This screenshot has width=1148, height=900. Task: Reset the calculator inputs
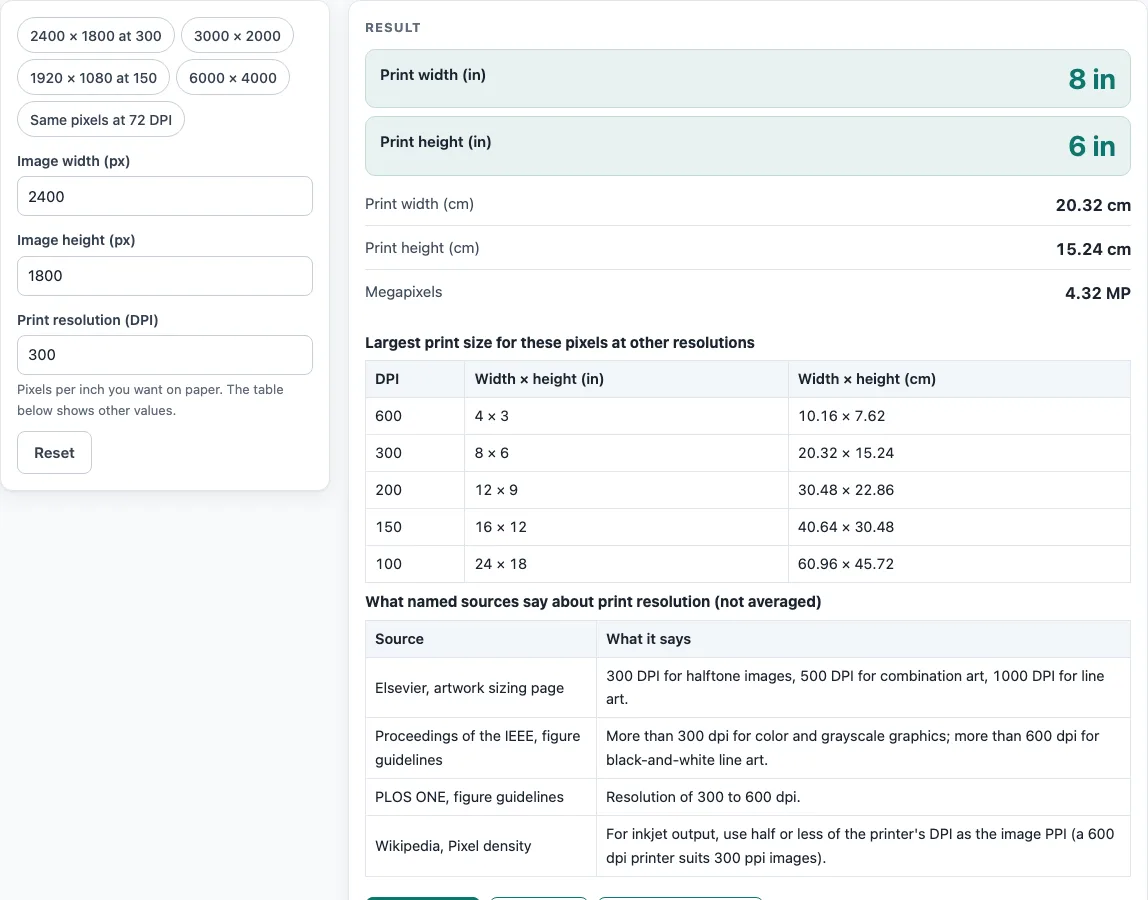coord(54,453)
